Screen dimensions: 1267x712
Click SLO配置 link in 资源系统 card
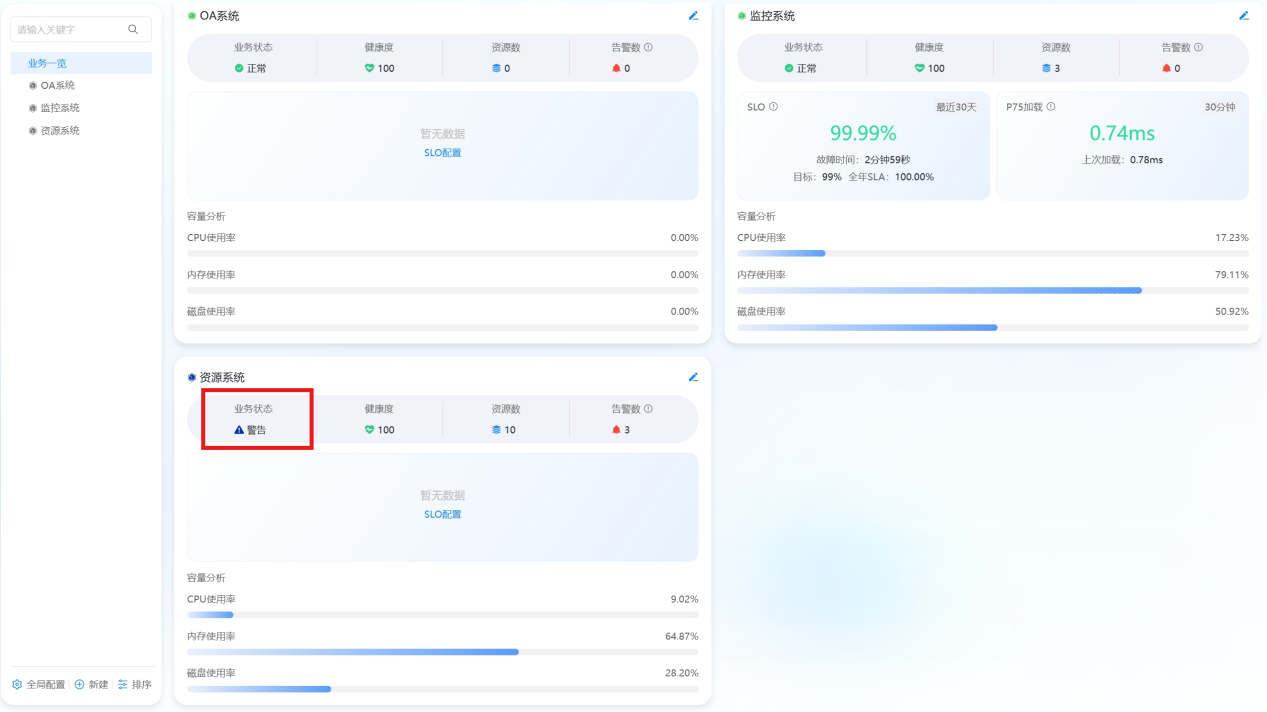[443, 514]
